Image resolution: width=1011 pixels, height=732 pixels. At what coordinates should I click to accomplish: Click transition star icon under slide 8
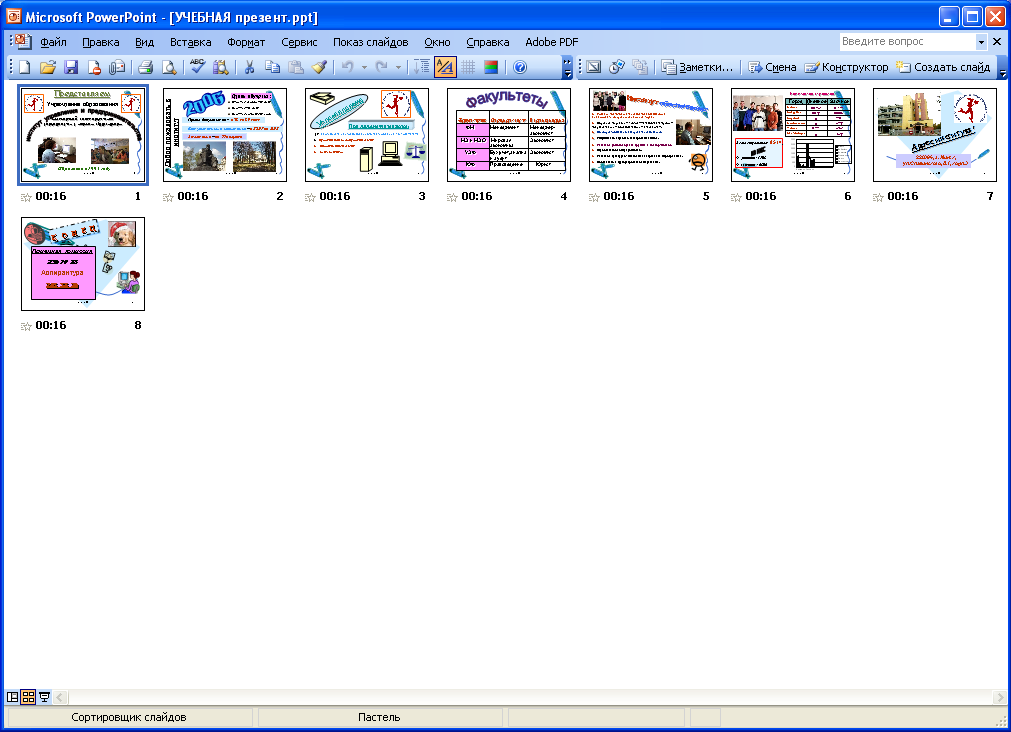[26, 326]
